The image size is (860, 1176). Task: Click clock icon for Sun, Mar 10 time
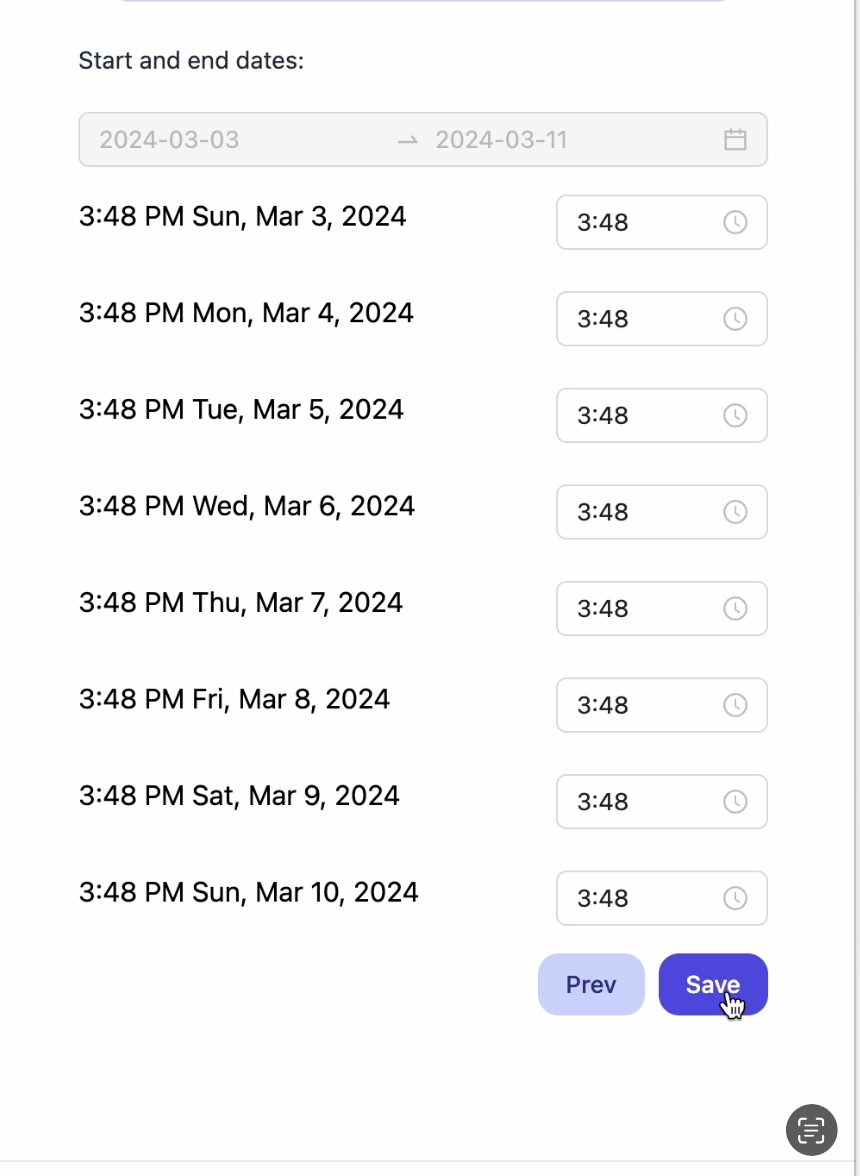(x=735, y=898)
